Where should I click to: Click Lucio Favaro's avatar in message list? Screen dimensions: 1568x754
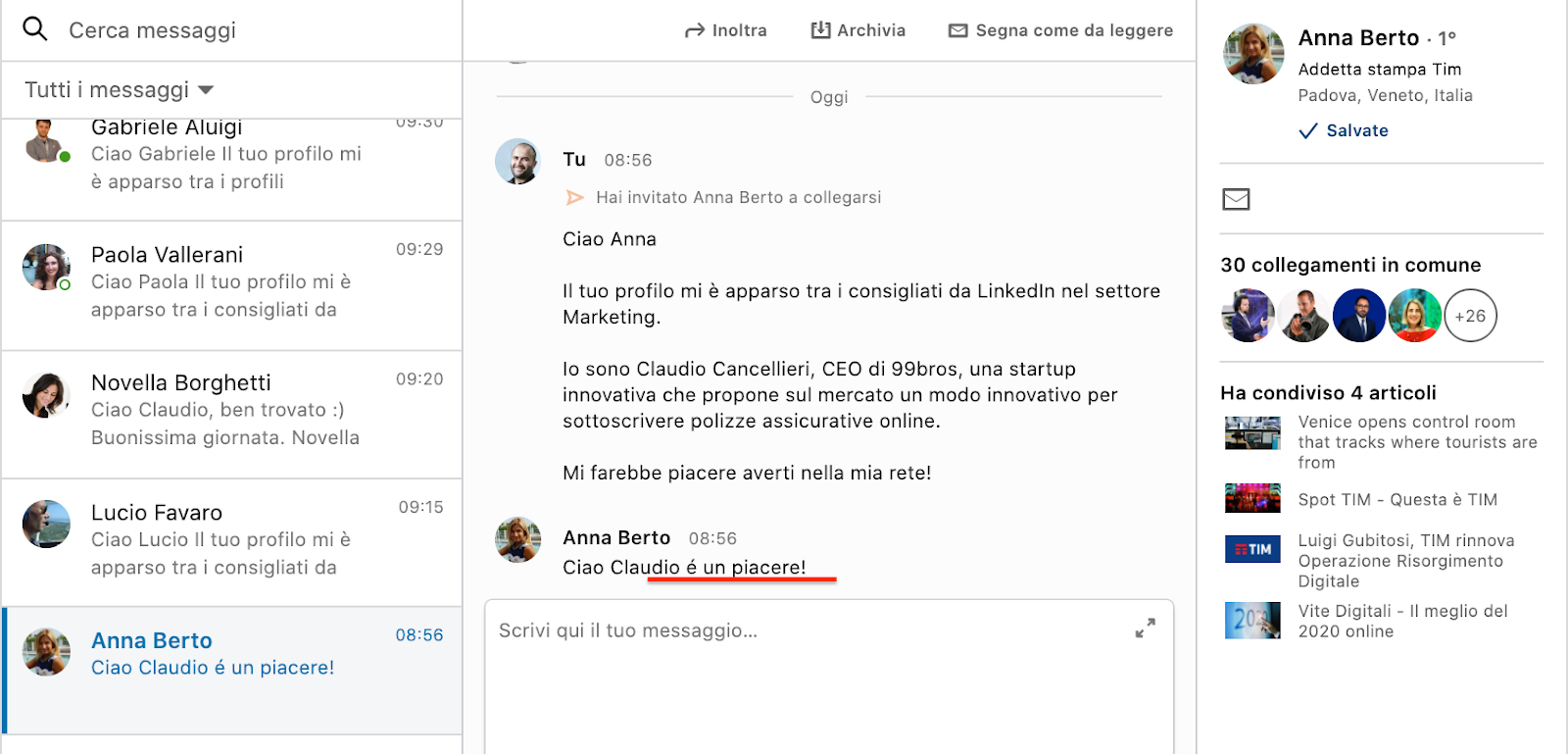tap(46, 524)
